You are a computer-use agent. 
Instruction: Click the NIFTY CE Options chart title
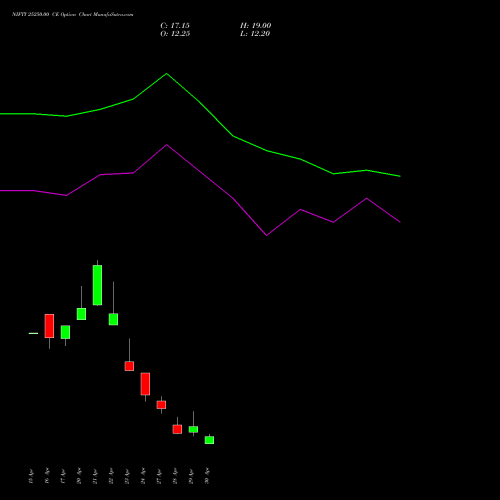click(x=73, y=14)
